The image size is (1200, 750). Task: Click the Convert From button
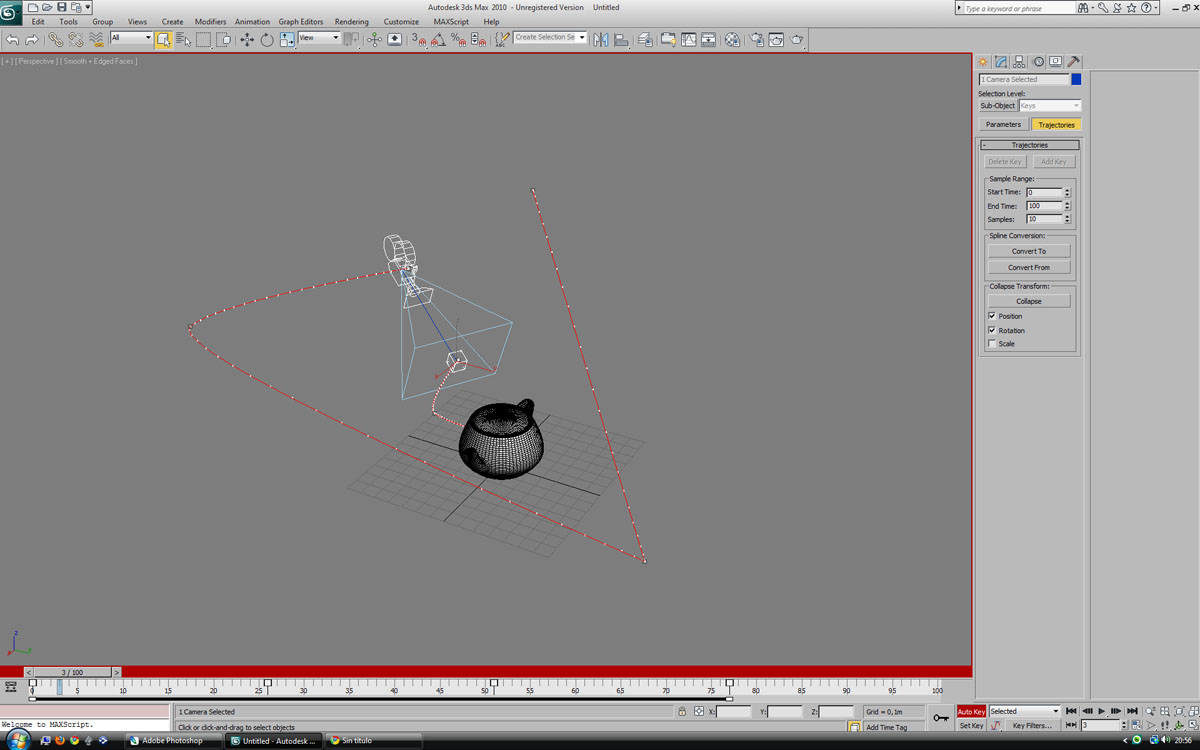pyautogui.click(x=1029, y=267)
